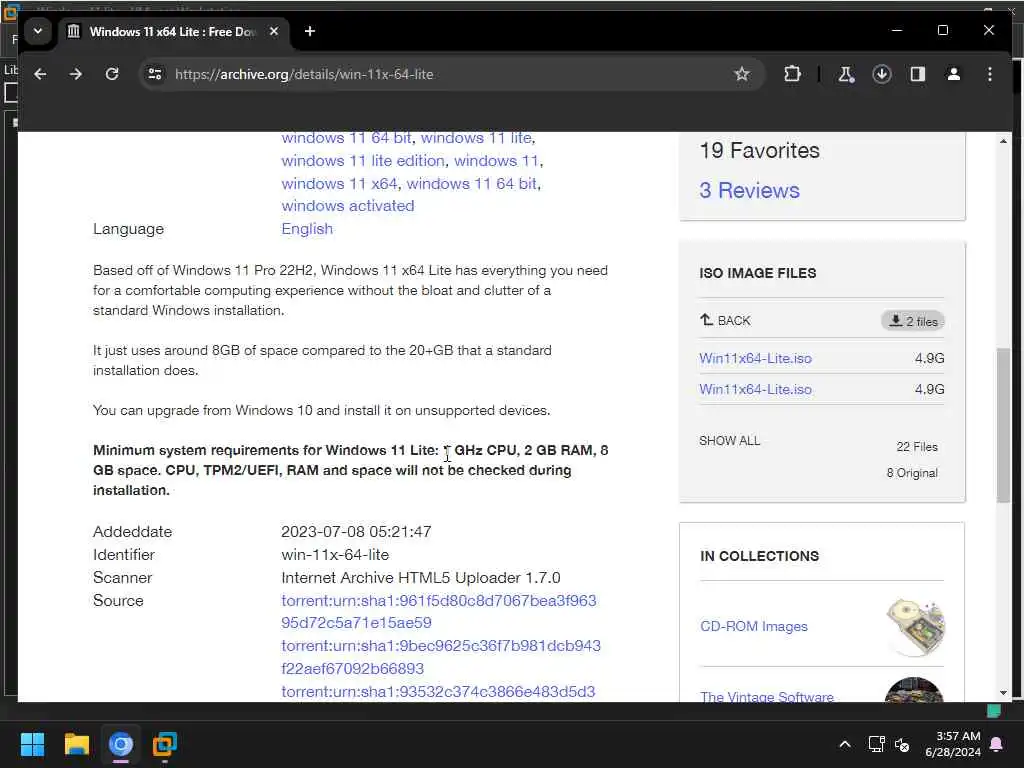
Task: Open Windows Start menu
Action: 32,744
